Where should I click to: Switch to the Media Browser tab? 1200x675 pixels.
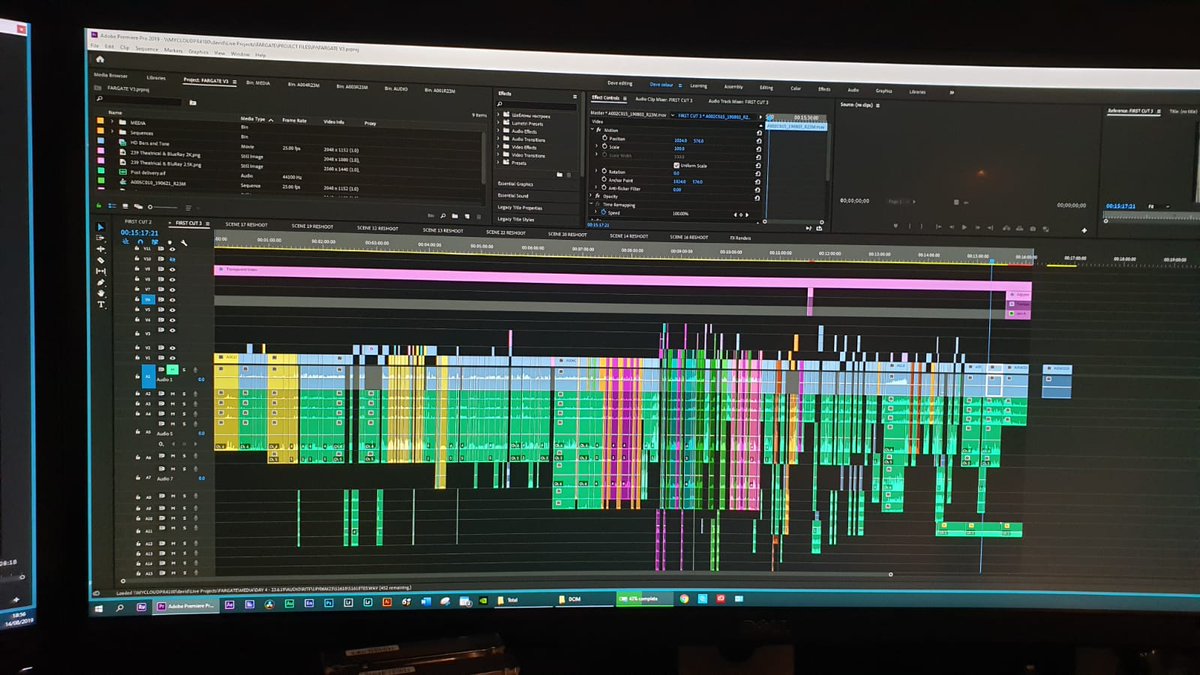pyautogui.click(x=111, y=75)
